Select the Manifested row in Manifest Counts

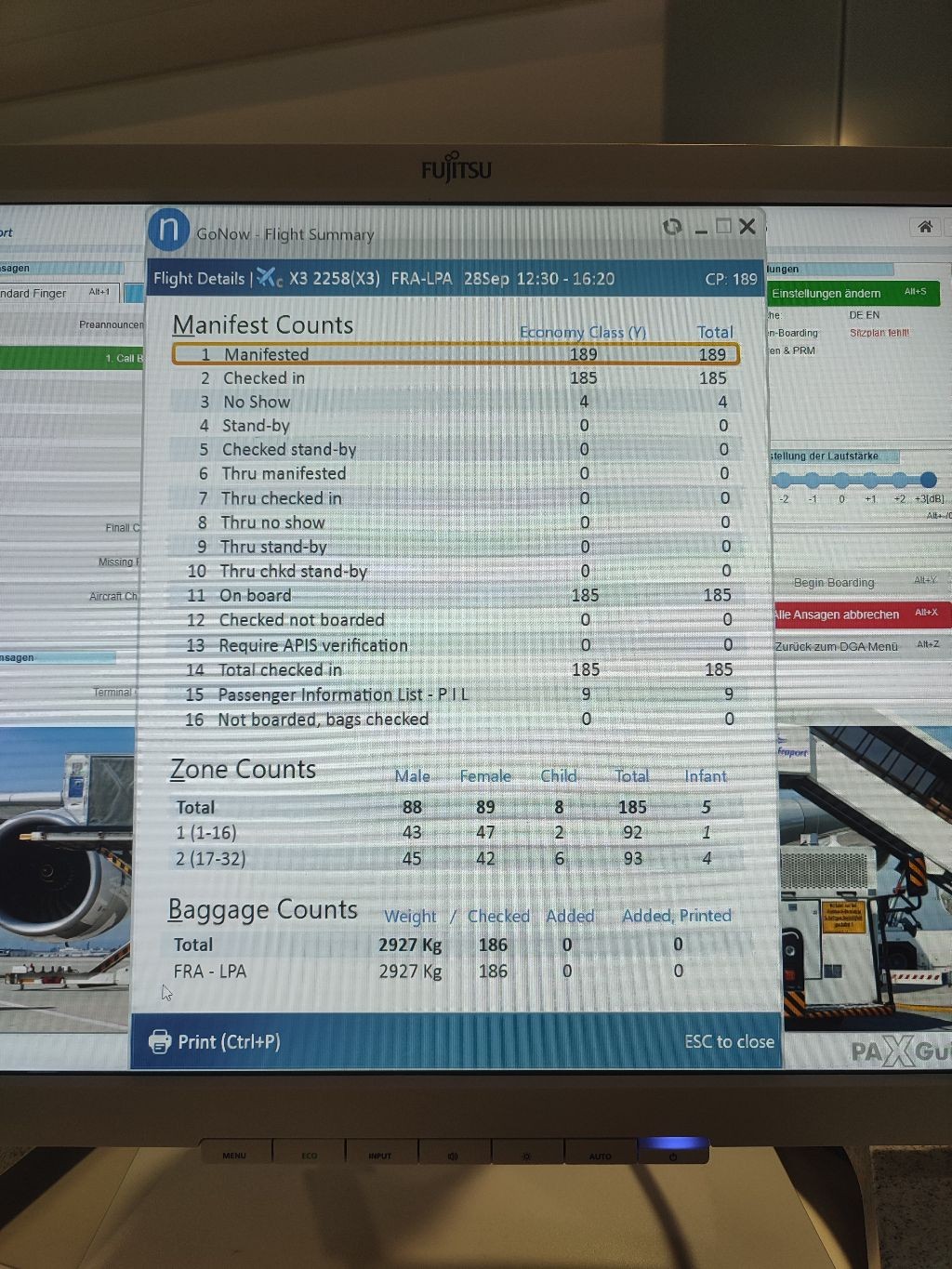455,354
